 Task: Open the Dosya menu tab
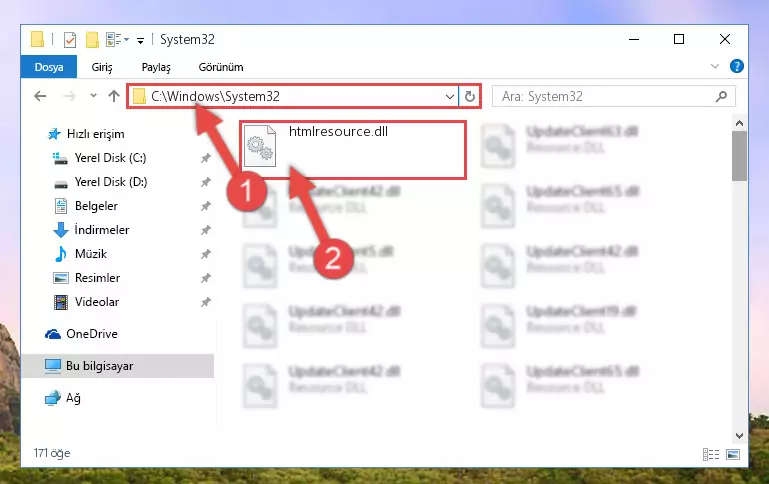coord(49,67)
